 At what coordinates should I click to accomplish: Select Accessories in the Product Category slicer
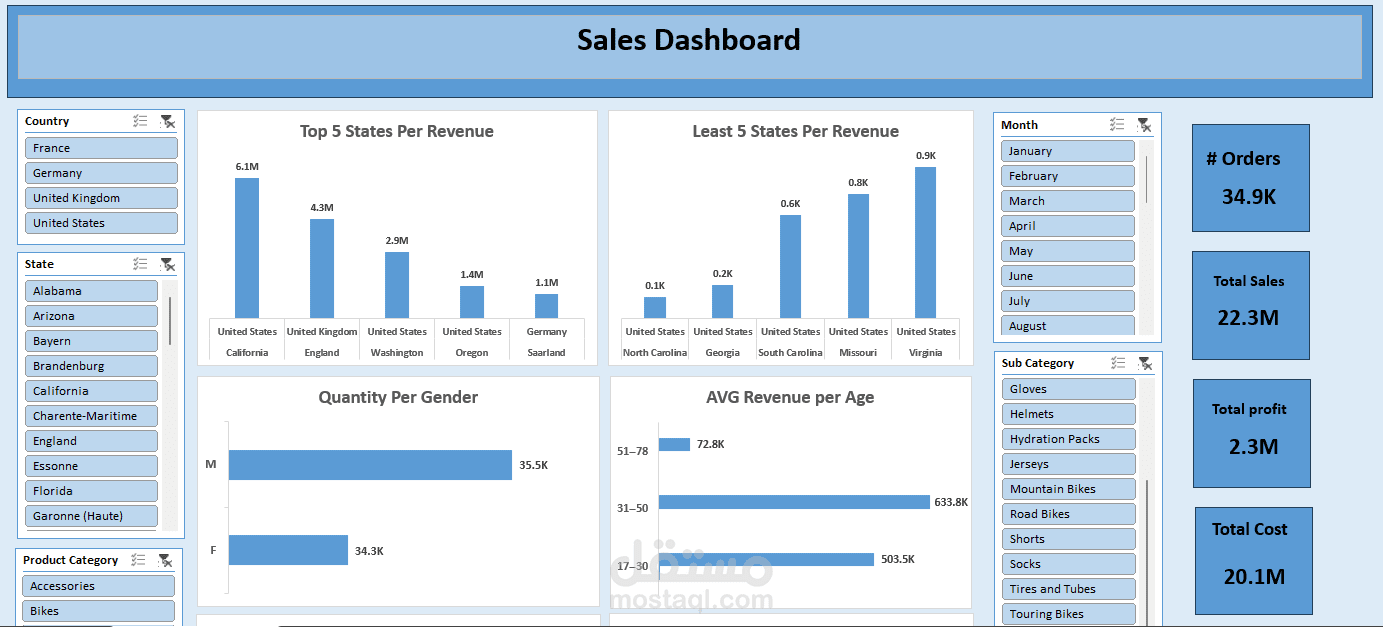97,585
